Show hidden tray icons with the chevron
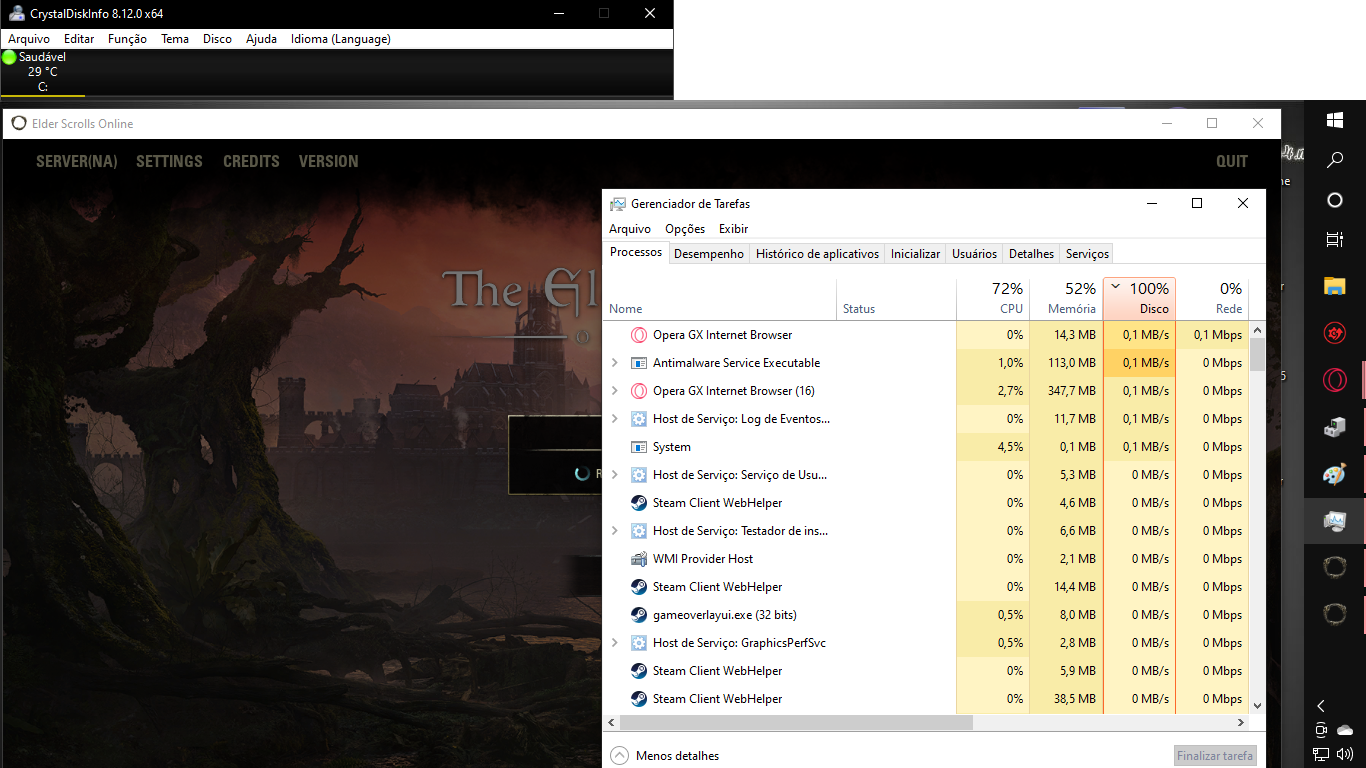The width and height of the screenshot is (1366, 768). coord(1321,706)
